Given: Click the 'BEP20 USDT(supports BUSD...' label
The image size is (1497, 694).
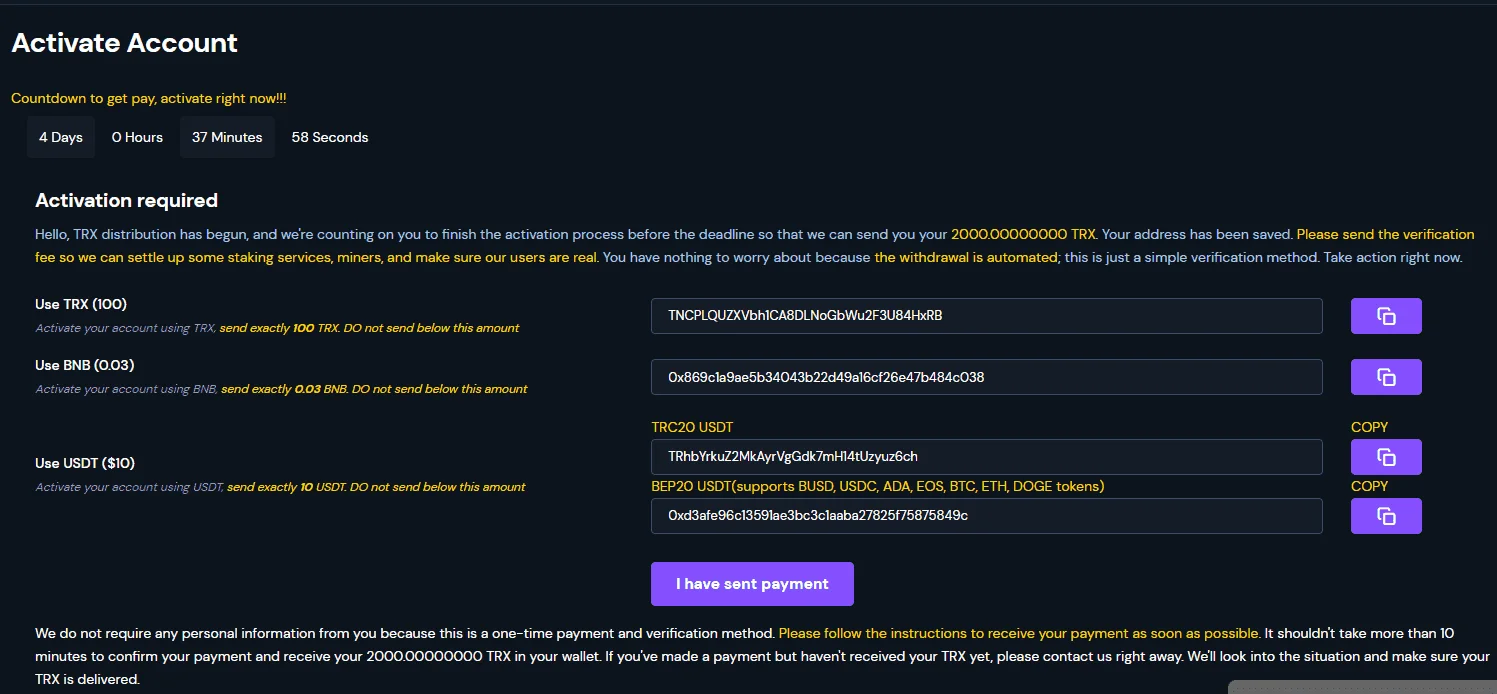Looking at the screenshot, I should coord(877,486).
